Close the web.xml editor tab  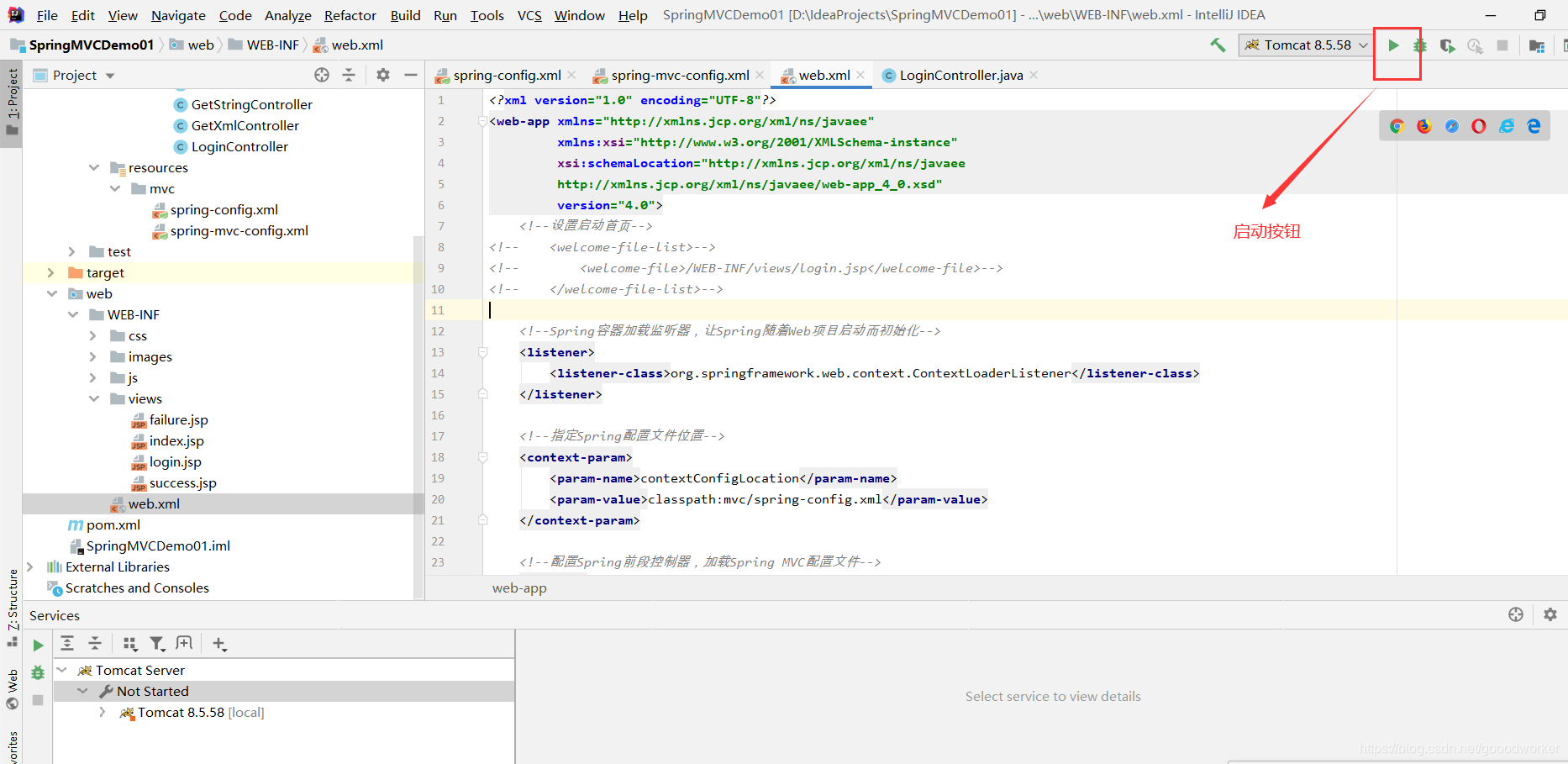[860, 75]
